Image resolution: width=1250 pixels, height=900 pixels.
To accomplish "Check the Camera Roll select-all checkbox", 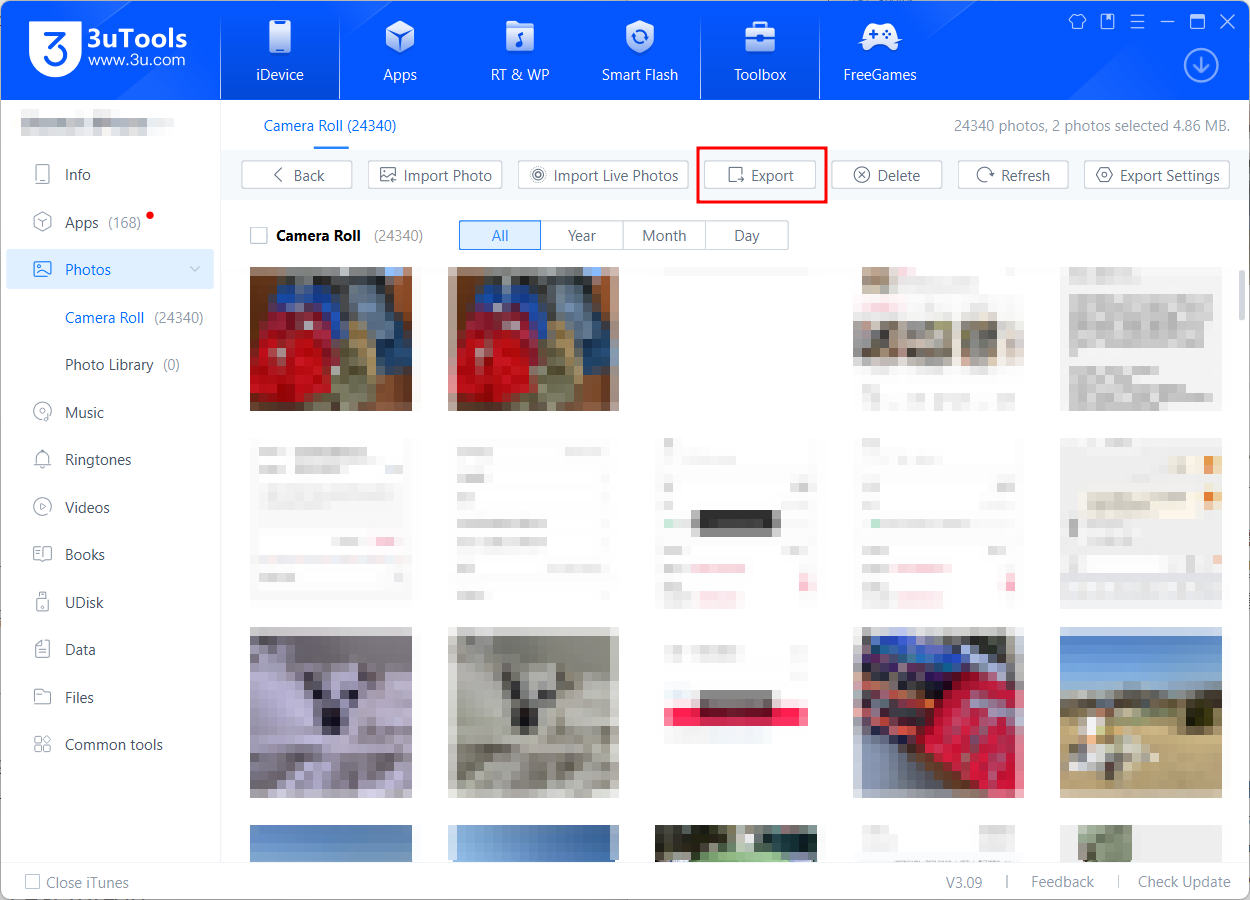I will pos(259,235).
